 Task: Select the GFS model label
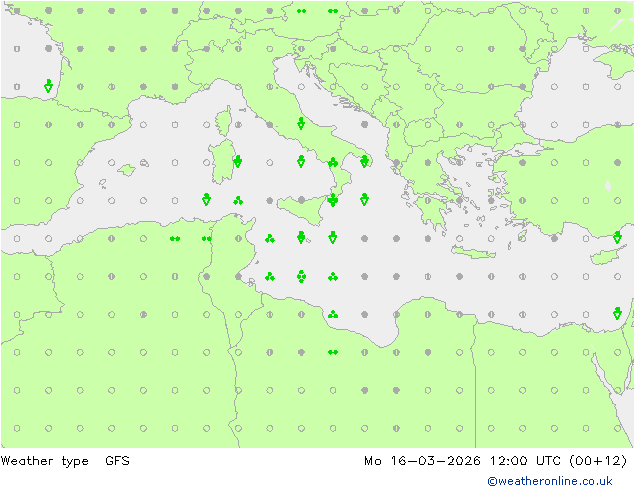pos(117,460)
